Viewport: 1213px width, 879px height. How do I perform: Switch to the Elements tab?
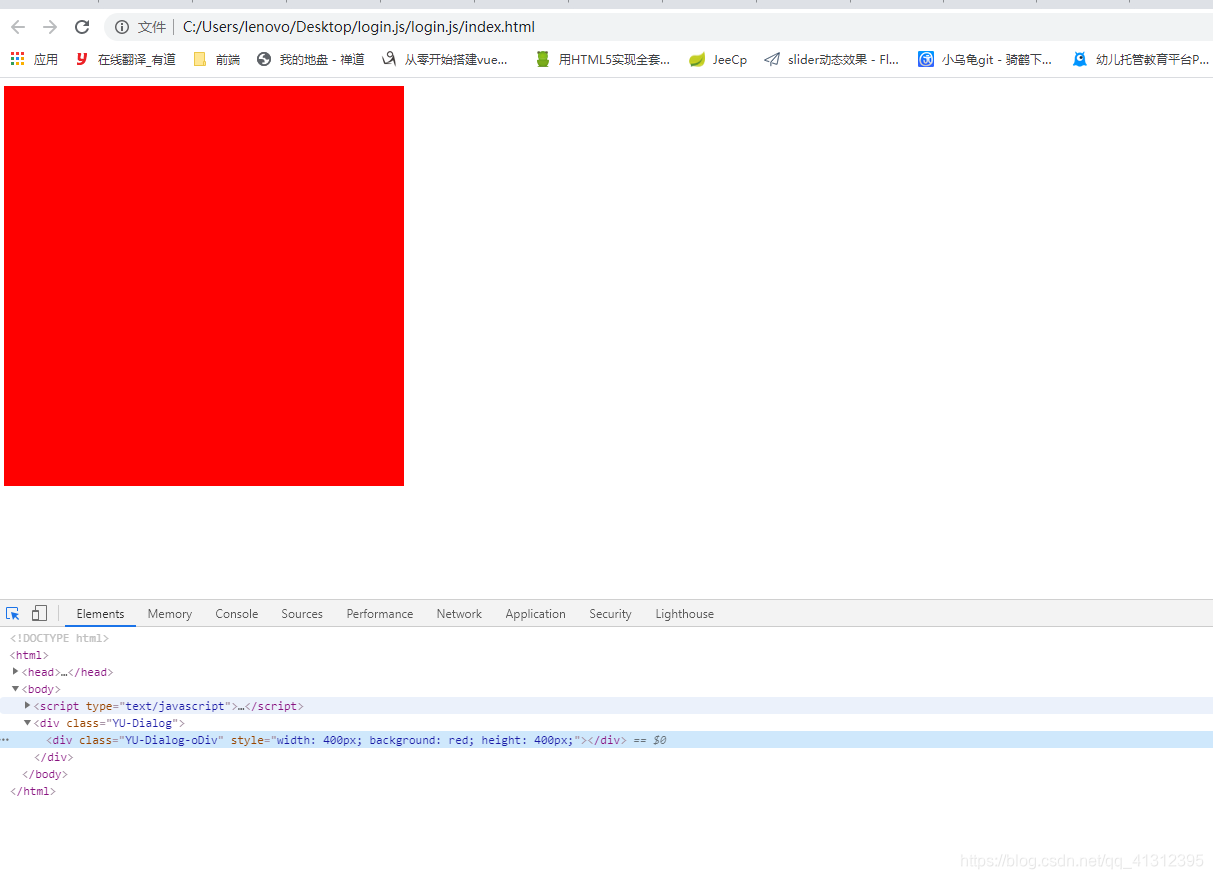(x=100, y=614)
